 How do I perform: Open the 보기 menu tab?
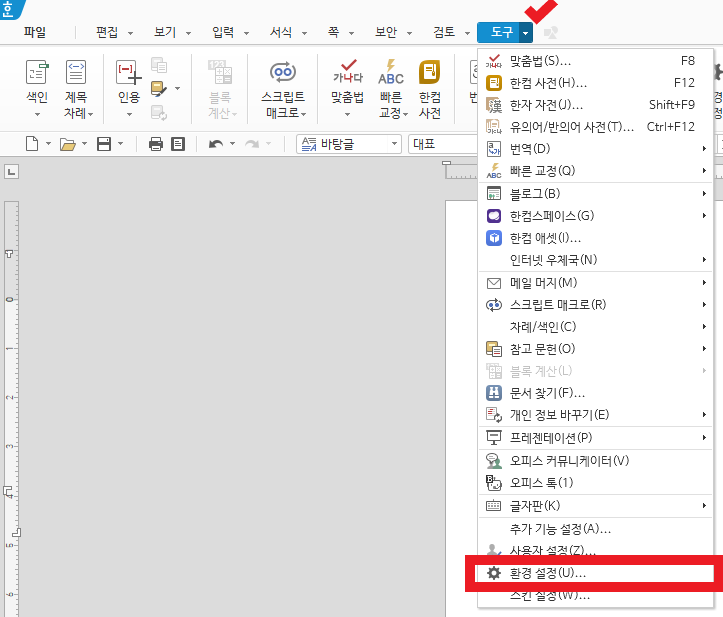tap(165, 32)
